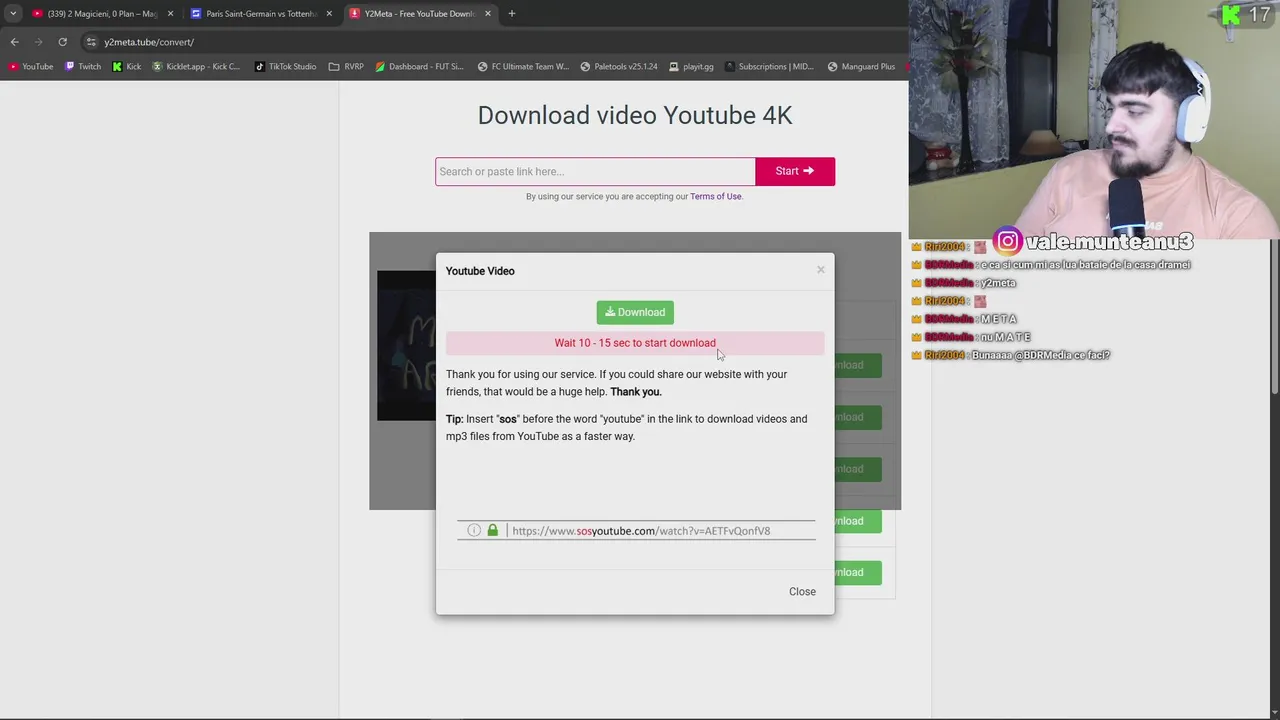
Task: View site information icon in address bar
Action: [x=91, y=42]
